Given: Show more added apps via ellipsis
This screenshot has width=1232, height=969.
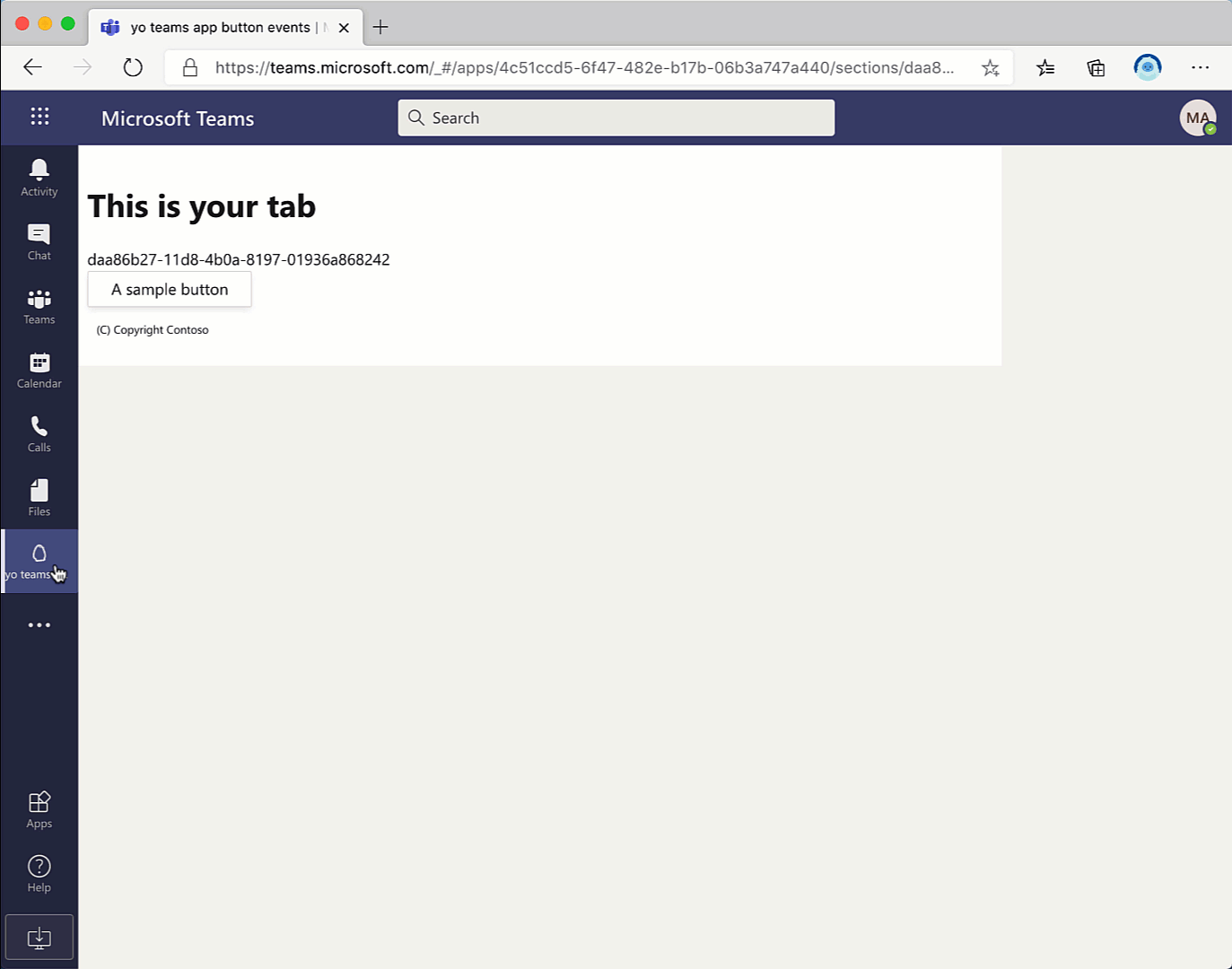Looking at the screenshot, I should 39,624.
